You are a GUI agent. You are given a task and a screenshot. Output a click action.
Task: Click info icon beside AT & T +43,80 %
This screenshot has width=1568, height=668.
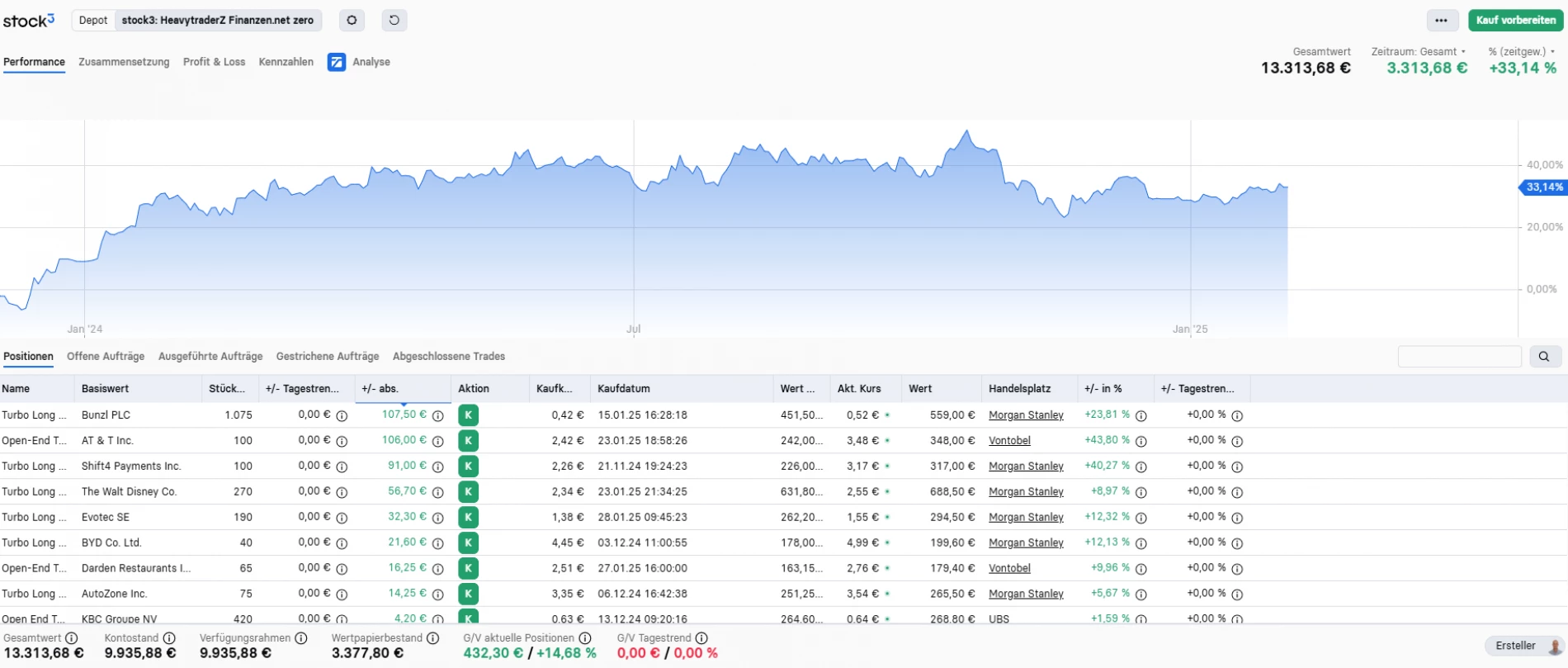(1141, 441)
